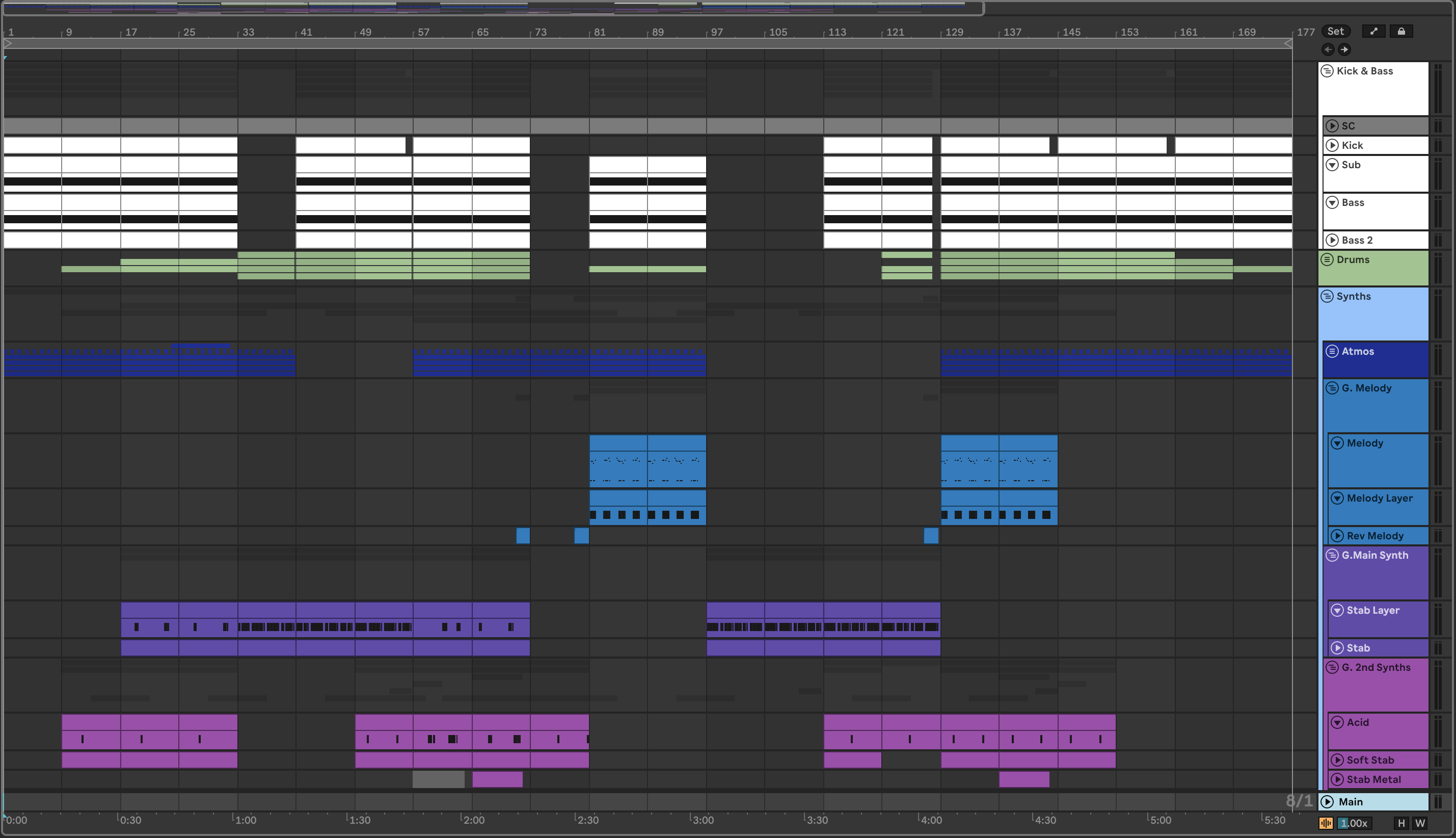
Task: Jump to previous locator arrow
Action: click(1328, 49)
